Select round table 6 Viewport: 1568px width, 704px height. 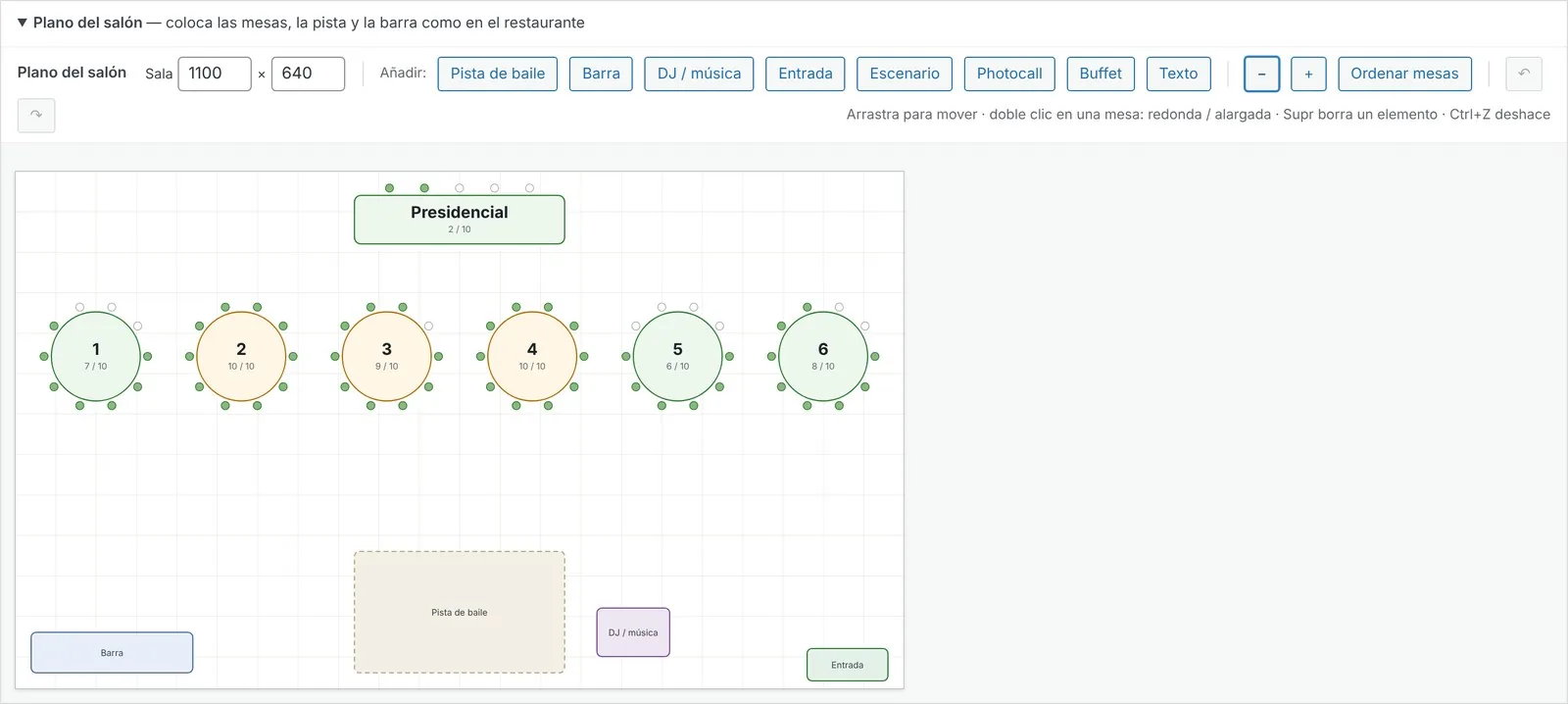(823, 356)
